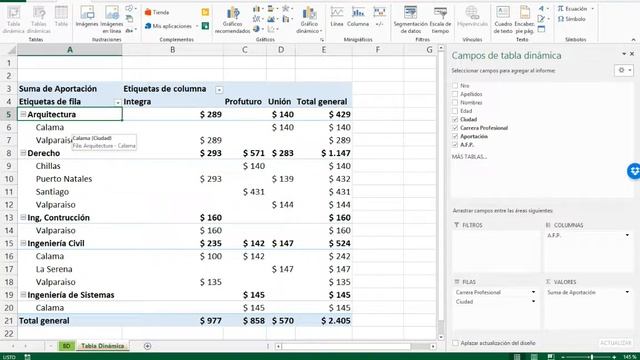Collapse the Arquitectura group
This screenshot has height=360, width=640.
23,114
